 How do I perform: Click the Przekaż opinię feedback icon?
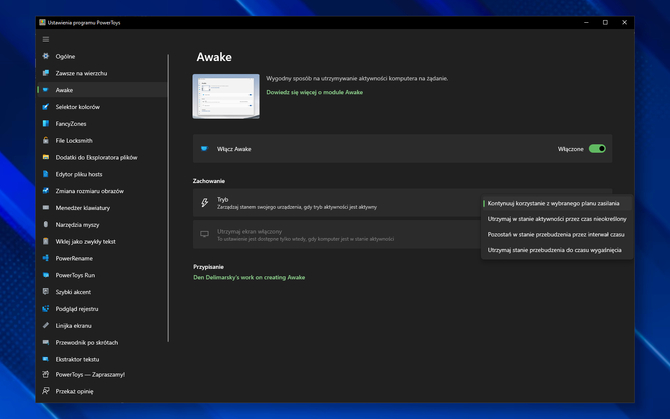click(x=46, y=391)
